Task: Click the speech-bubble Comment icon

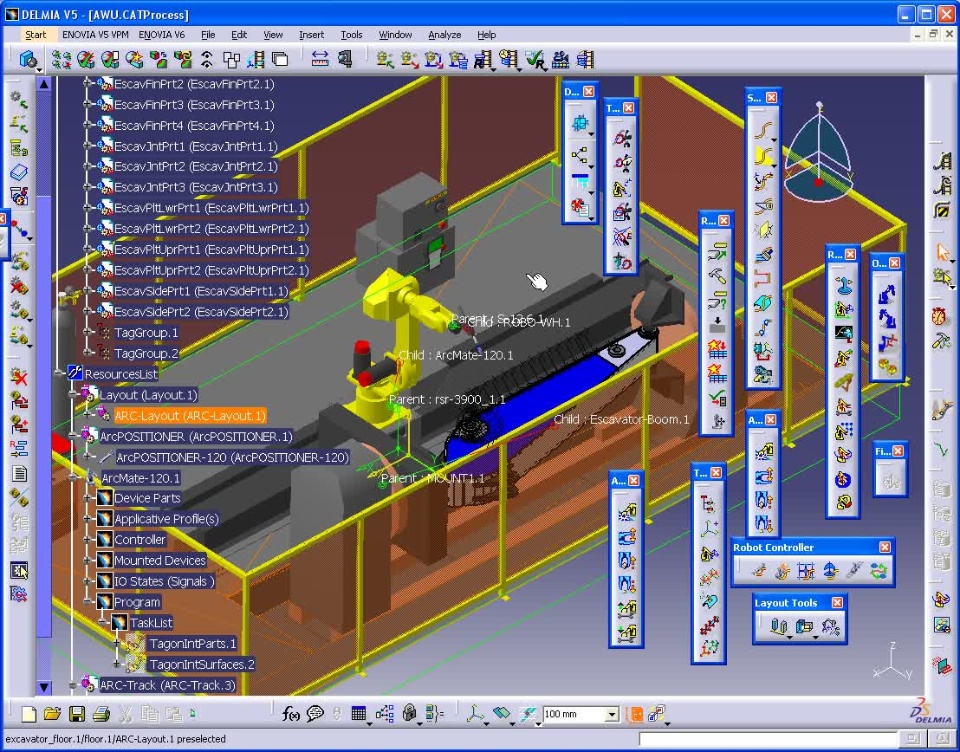Action: (x=315, y=713)
